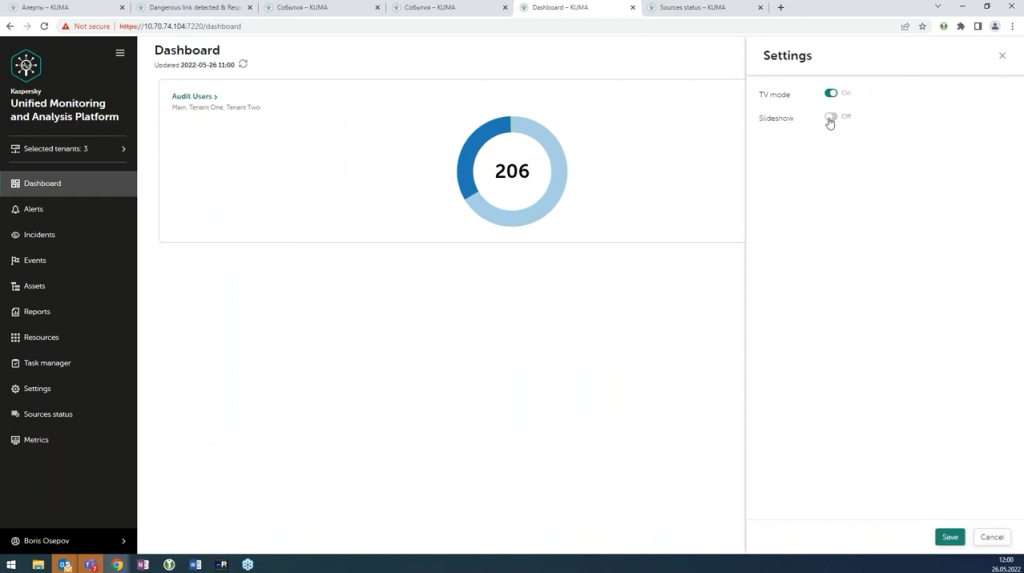Click the Not secure warning badge
The width and height of the screenshot is (1024, 573).
[86, 26]
